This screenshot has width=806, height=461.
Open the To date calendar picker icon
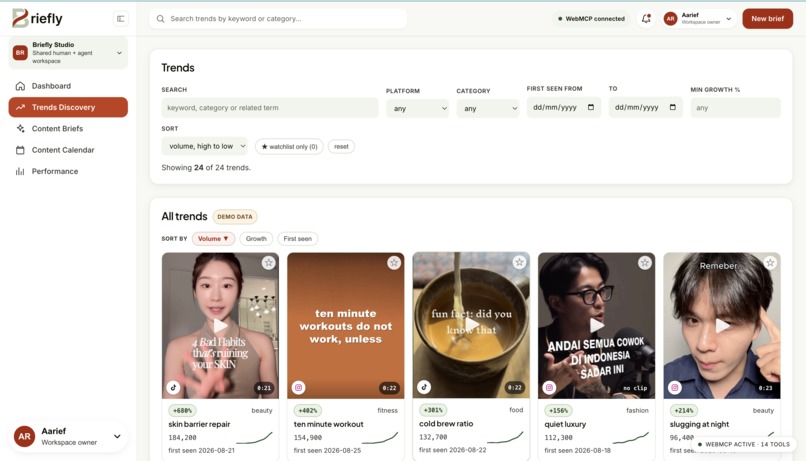[672, 107]
